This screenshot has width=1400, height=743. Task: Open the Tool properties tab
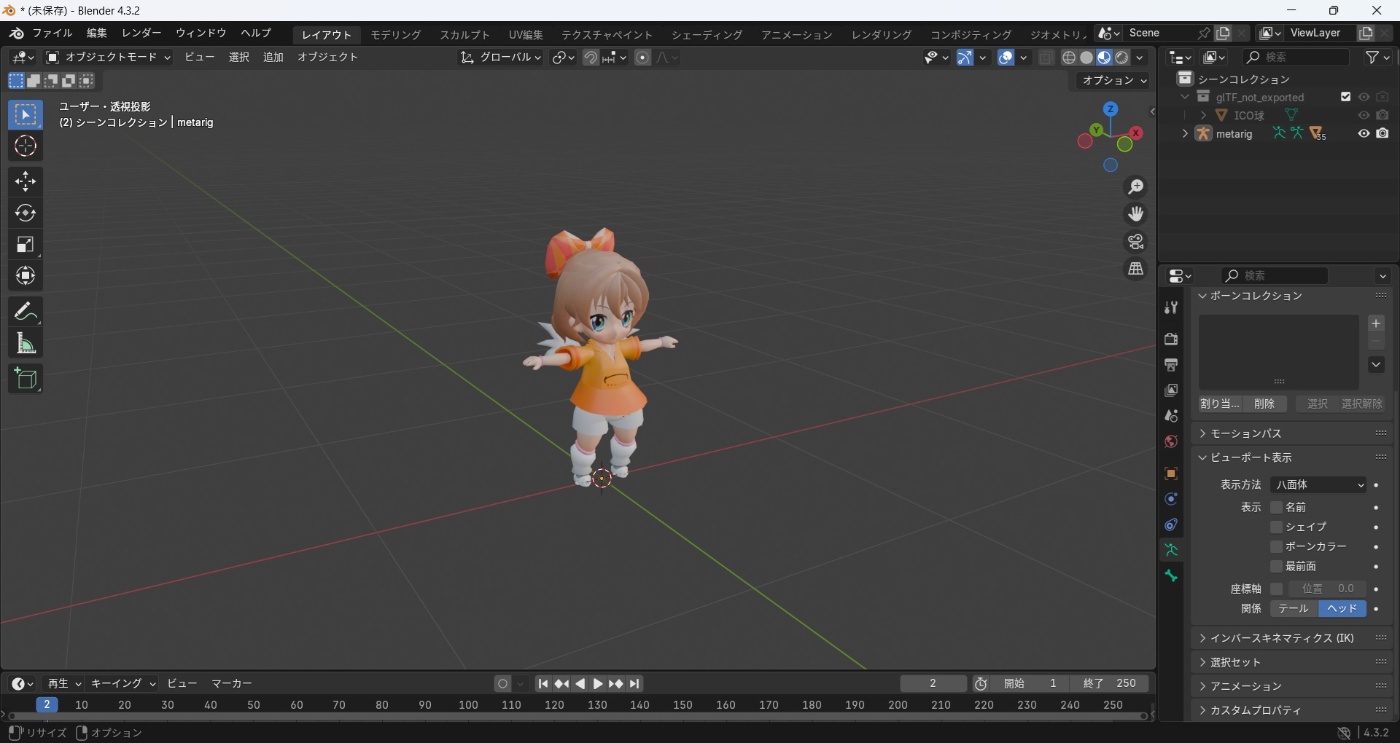tap(1171, 308)
